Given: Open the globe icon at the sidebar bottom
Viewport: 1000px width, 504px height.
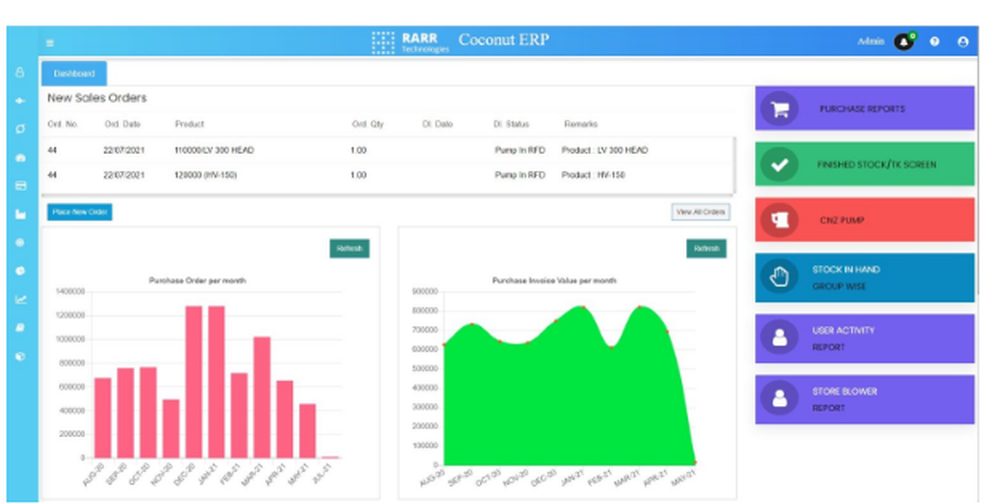Looking at the screenshot, I should pos(20,357).
